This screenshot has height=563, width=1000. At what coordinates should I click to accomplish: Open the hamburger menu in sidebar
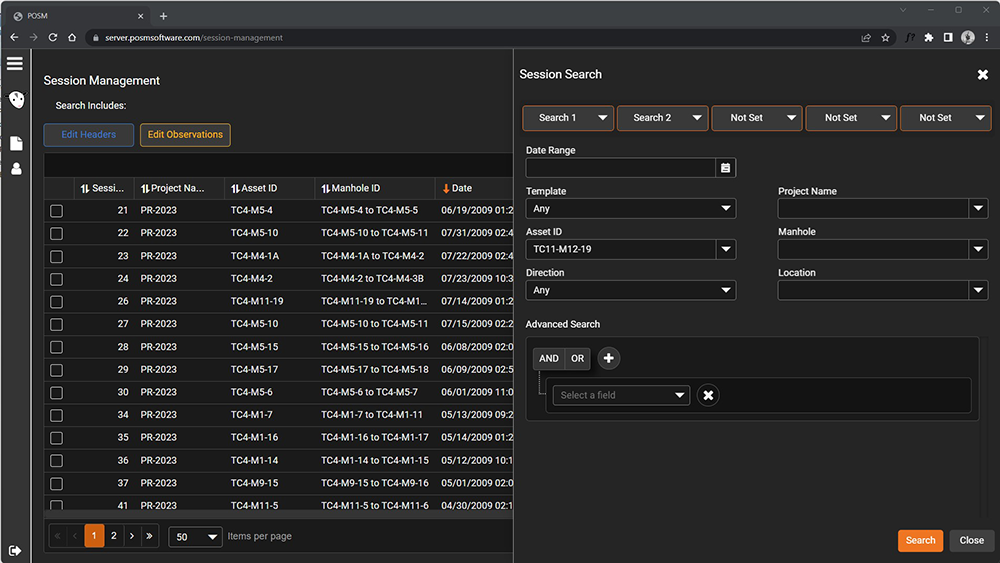(x=15, y=64)
